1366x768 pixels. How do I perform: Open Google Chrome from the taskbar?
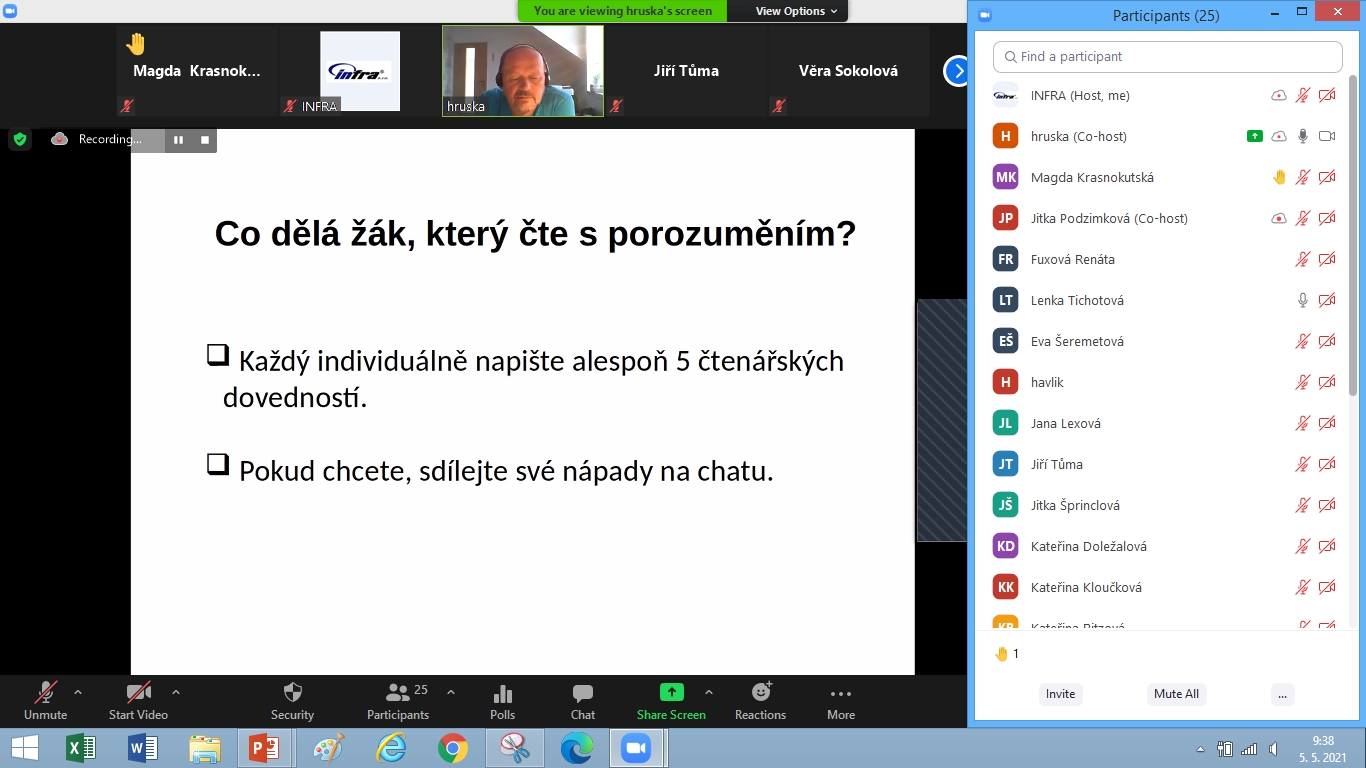(x=452, y=748)
